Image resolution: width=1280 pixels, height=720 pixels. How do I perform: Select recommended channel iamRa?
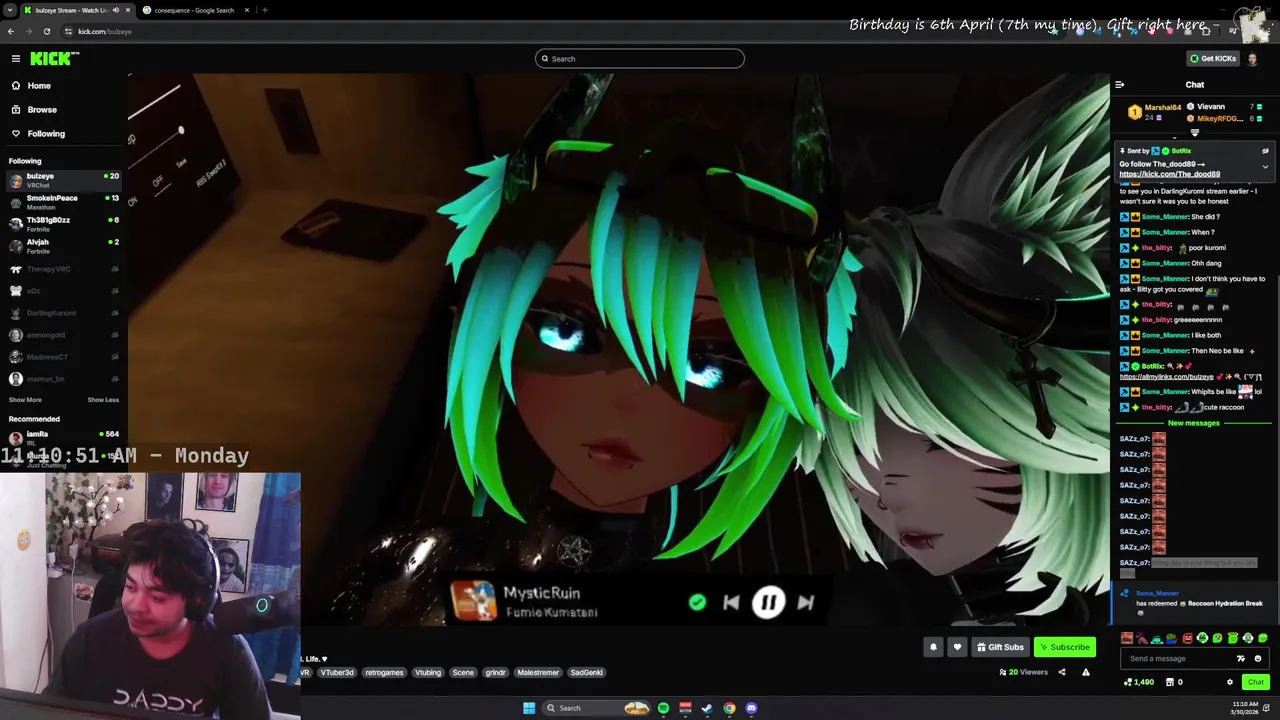click(63, 438)
